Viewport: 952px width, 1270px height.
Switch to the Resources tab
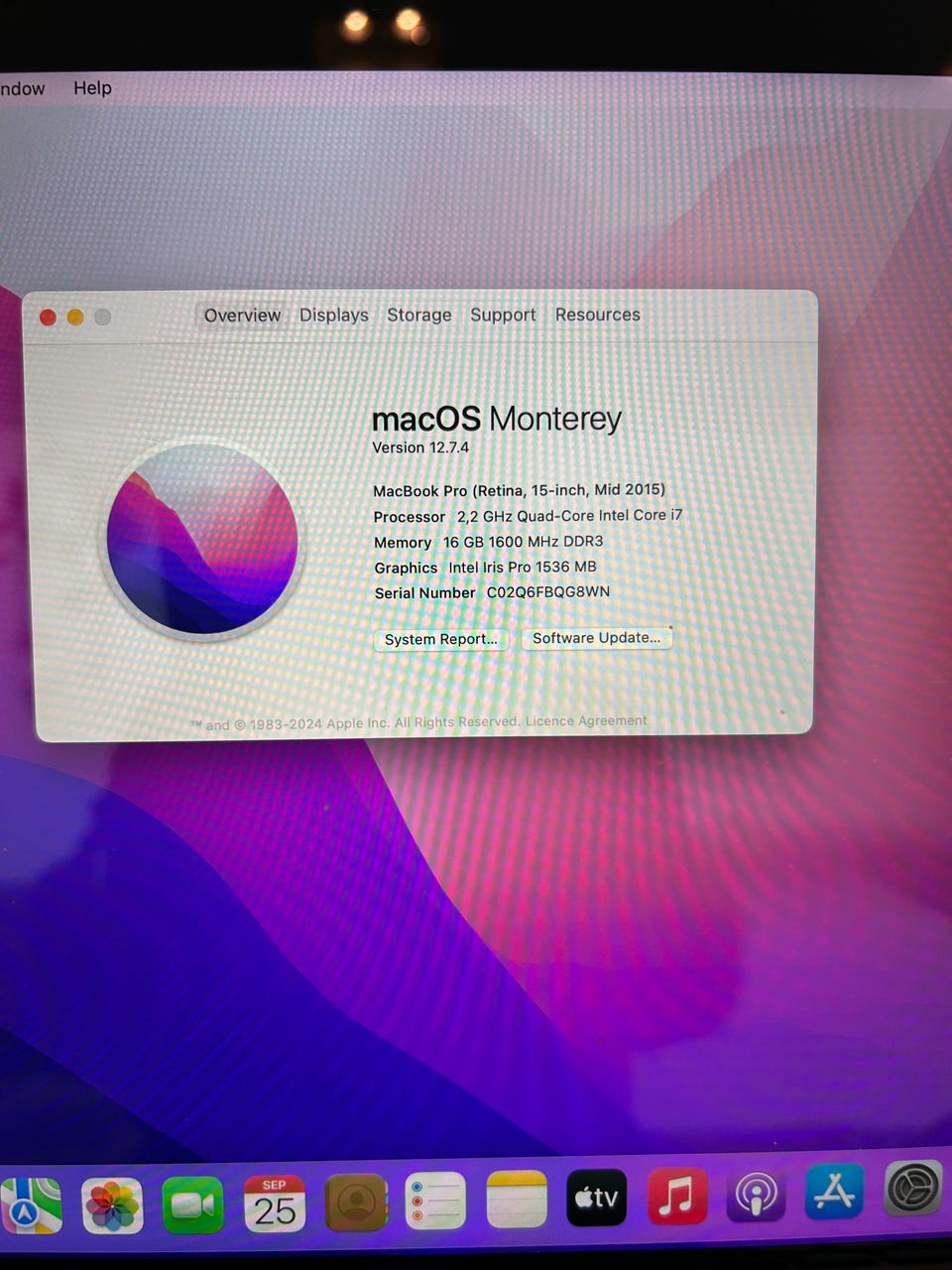[597, 315]
